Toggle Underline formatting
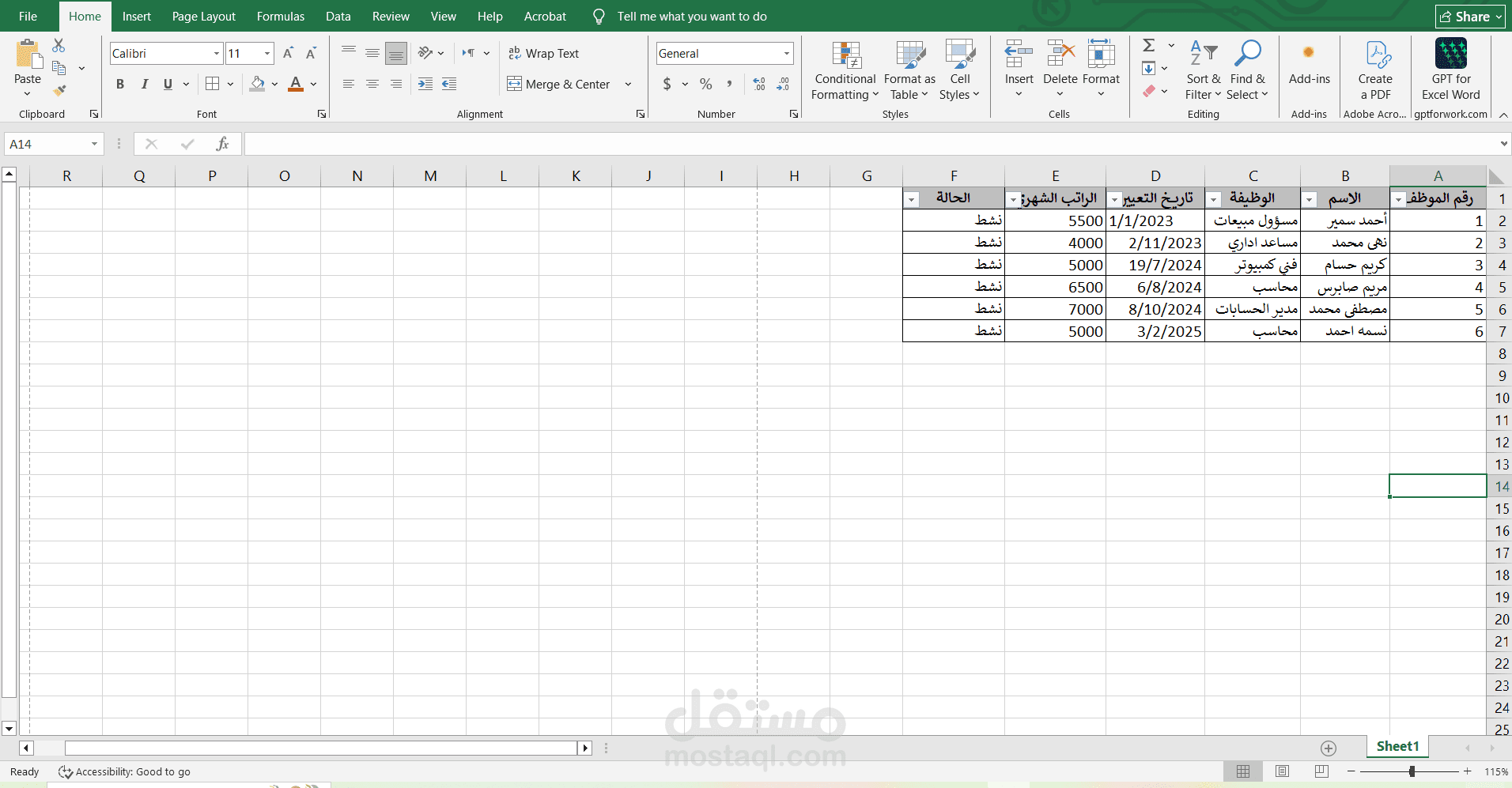The width and height of the screenshot is (1512, 788). (x=168, y=84)
